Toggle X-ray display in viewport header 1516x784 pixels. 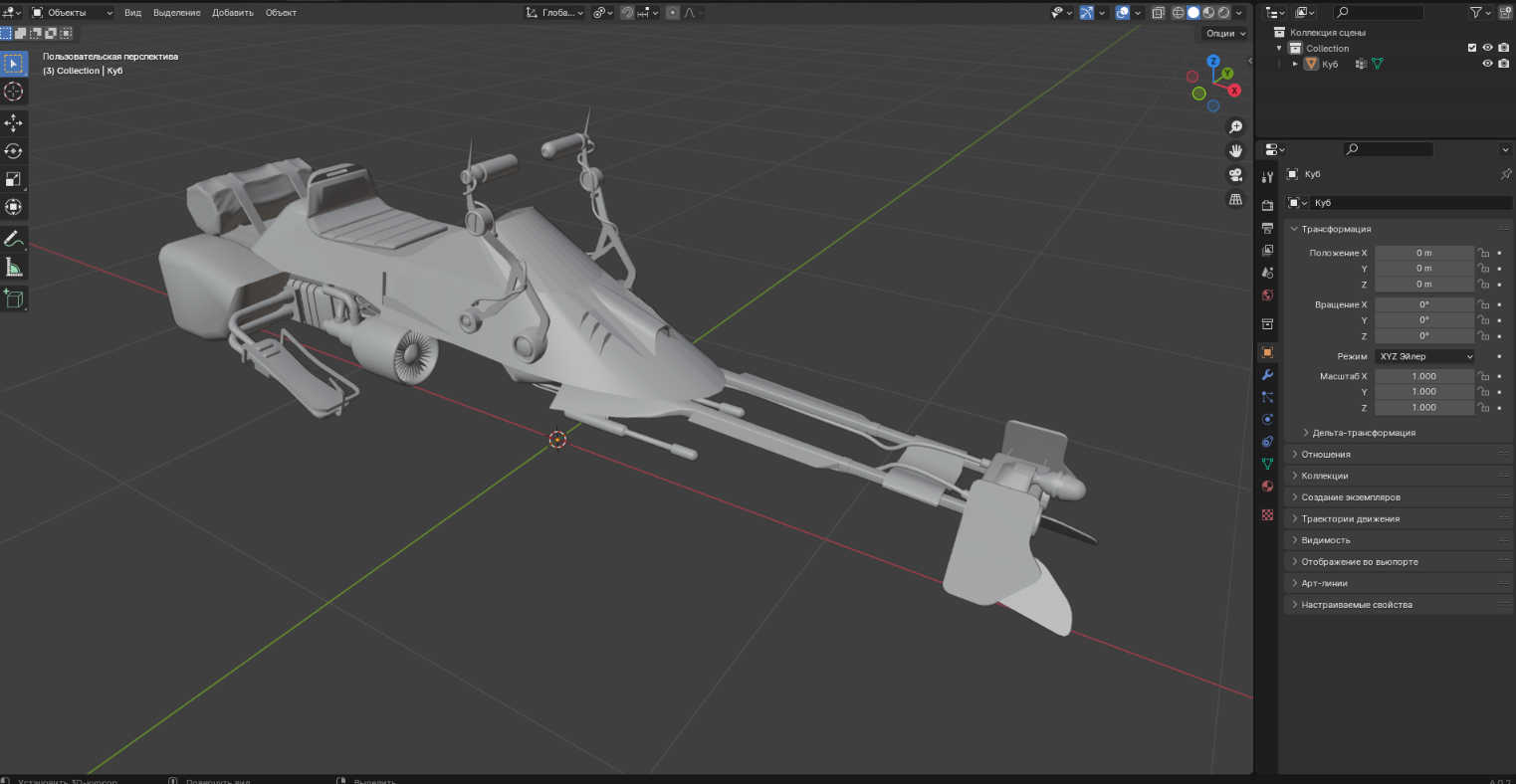click(x=1158, y=13)
